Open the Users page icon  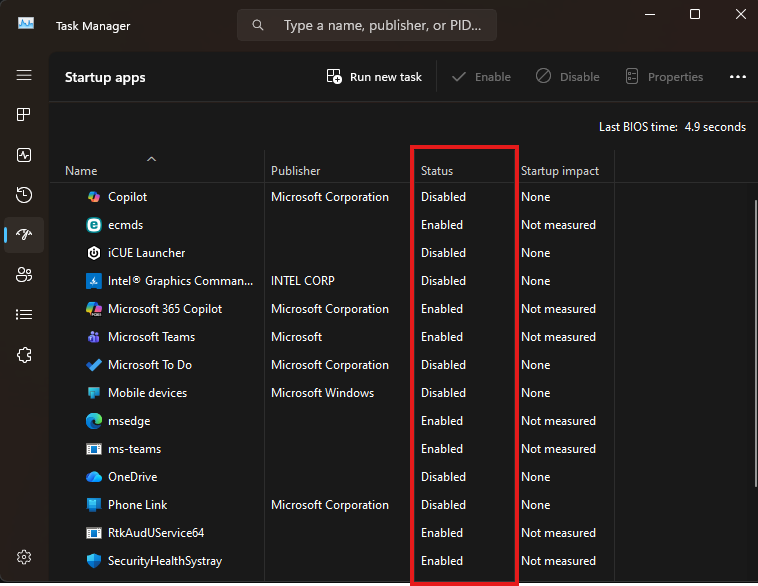click(x=24, y=275)
